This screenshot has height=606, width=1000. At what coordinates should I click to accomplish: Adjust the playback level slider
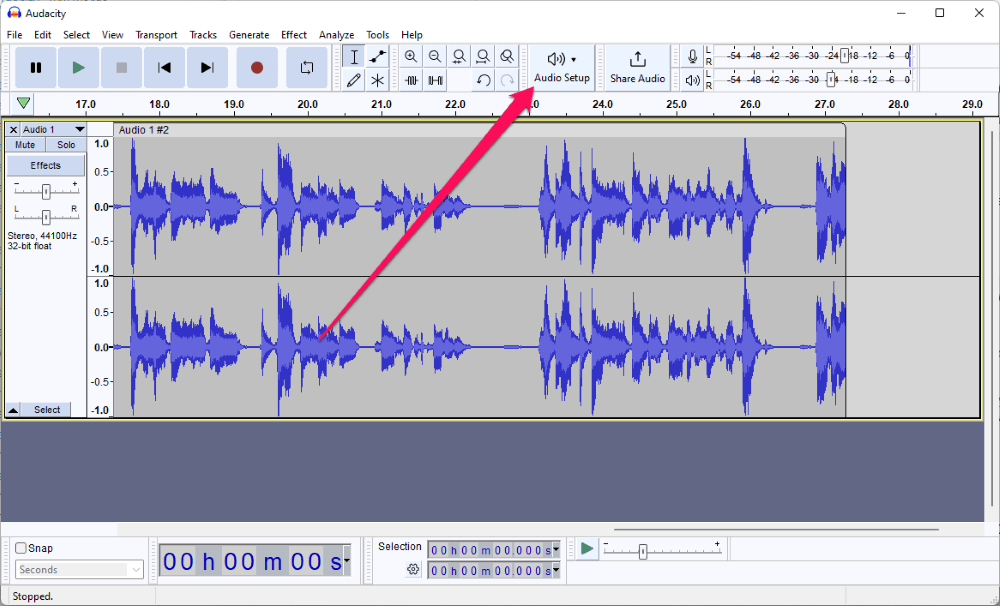831,80
